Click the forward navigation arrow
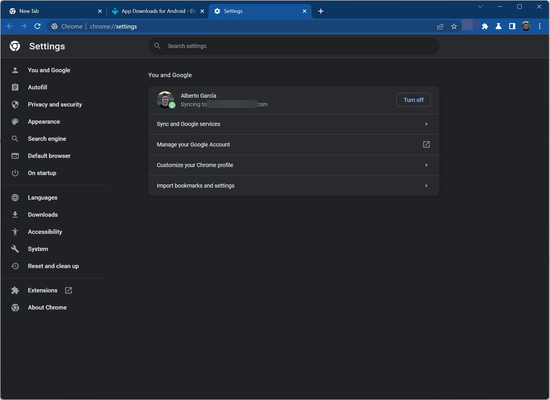The height and width of the screenshot is (400, 550). coord(24,26)
